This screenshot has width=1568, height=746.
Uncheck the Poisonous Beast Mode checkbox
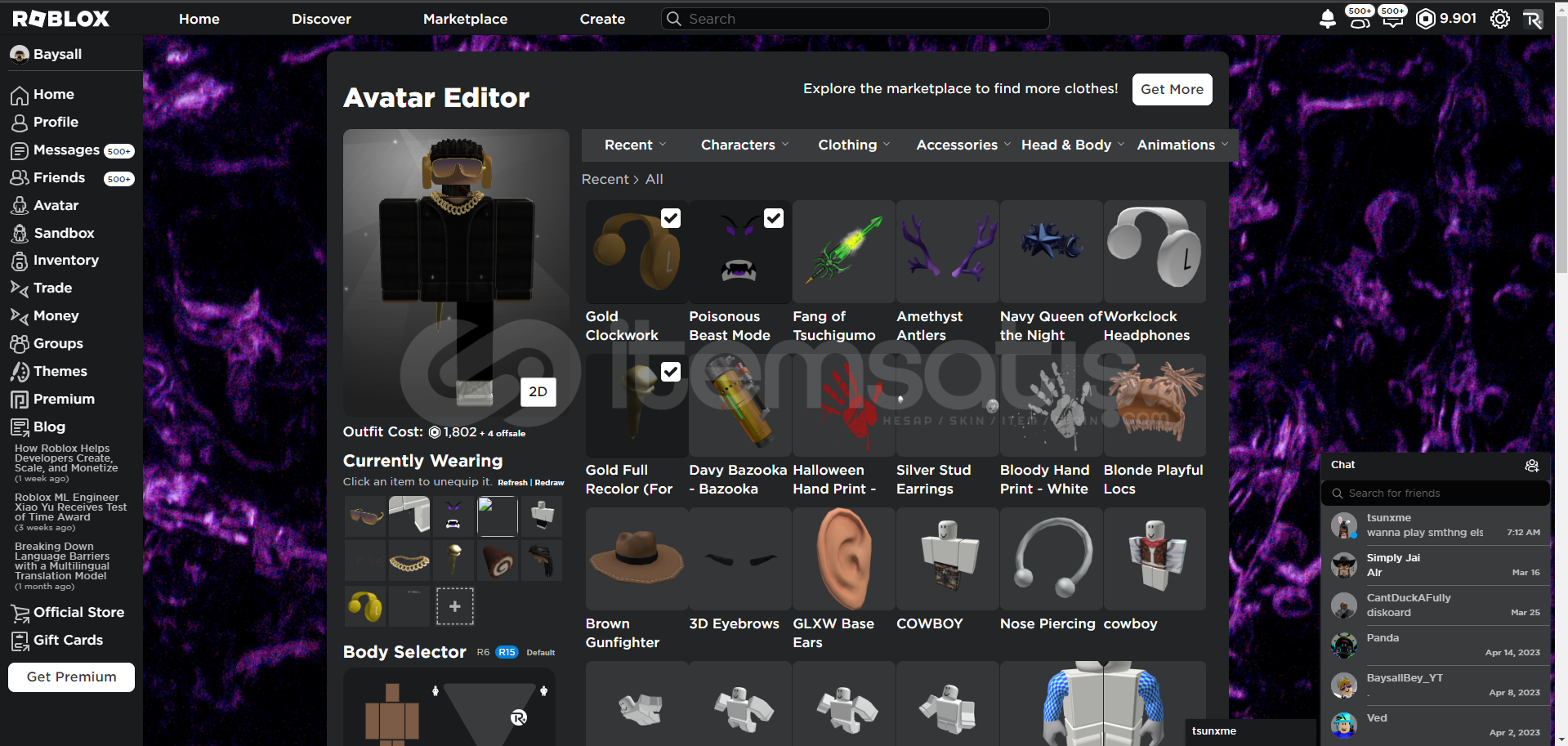774,218
